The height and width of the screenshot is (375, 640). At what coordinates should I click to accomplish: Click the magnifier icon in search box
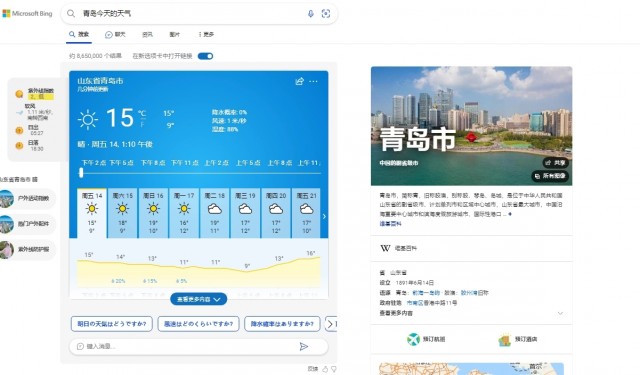(x=71, y=13)
